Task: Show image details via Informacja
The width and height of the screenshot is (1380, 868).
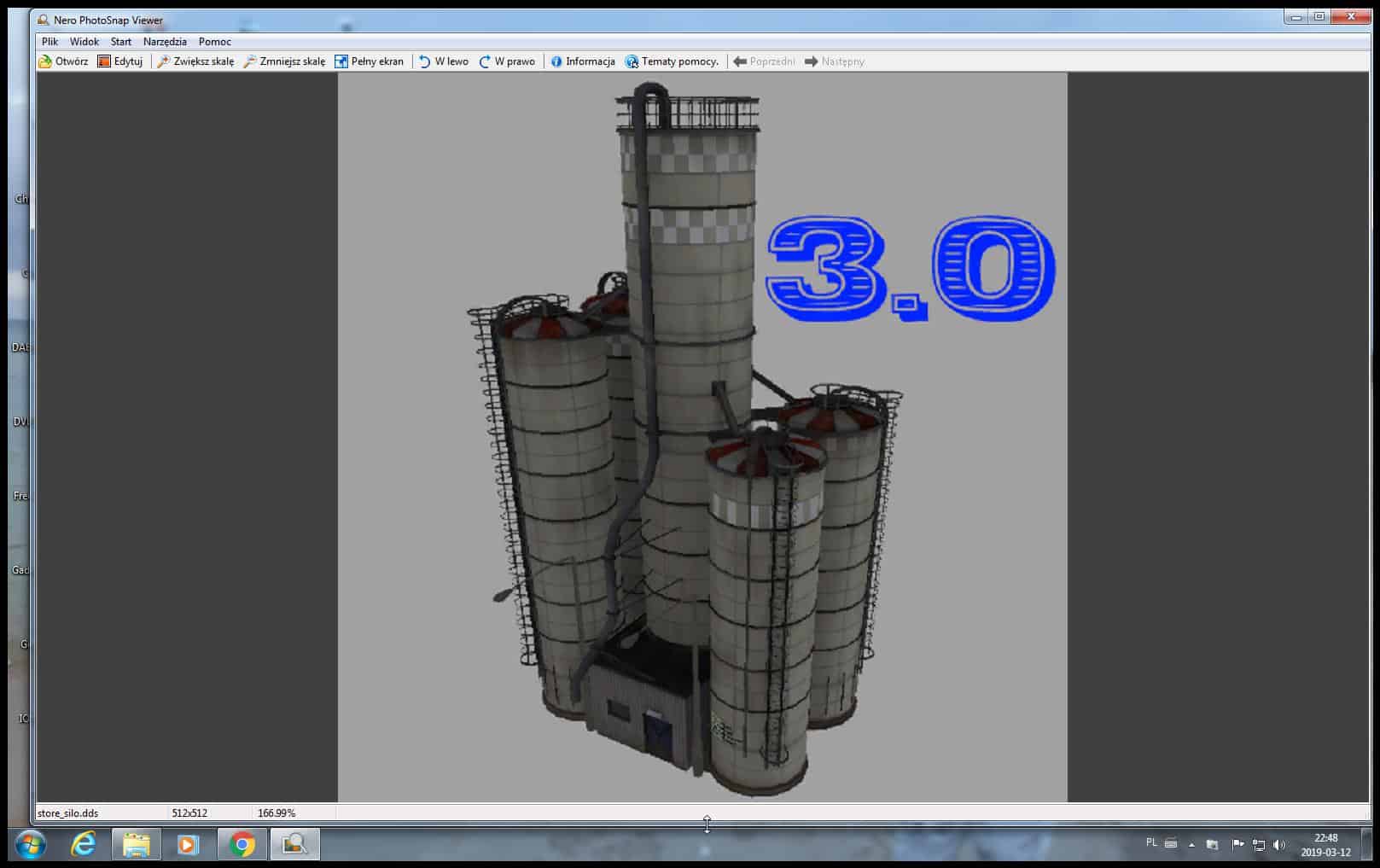Action: (582, 61)
